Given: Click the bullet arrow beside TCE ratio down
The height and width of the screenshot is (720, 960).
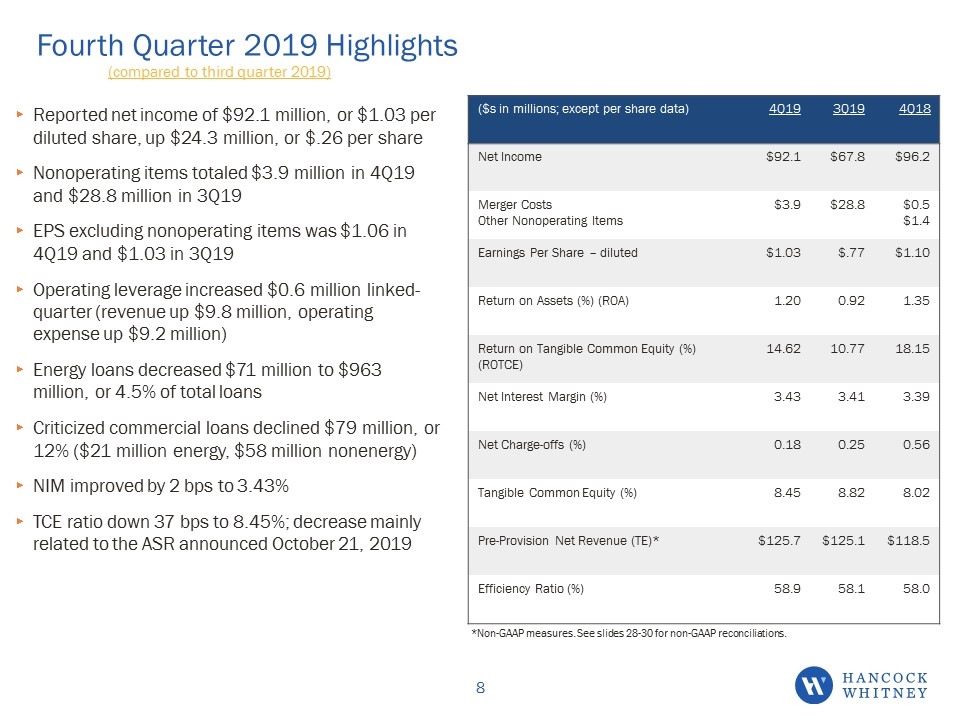Looking at the screenshot, I should [x=20, y=522].
